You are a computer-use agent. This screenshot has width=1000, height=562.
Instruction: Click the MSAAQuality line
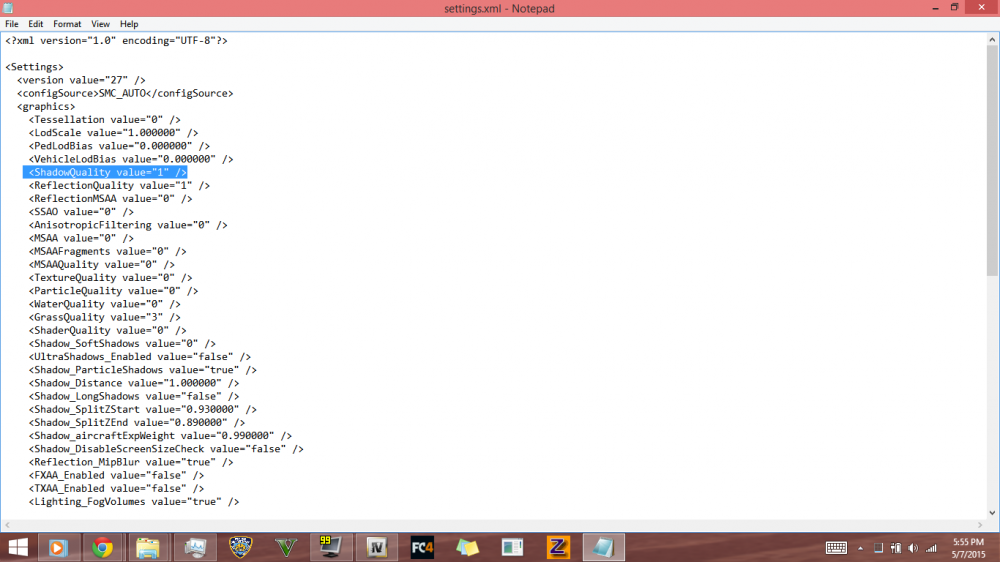pyautogui.click(x=101, y=265)
